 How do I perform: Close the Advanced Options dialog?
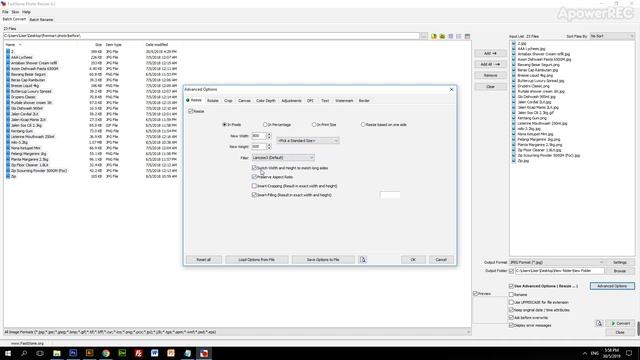pos(451,89)
